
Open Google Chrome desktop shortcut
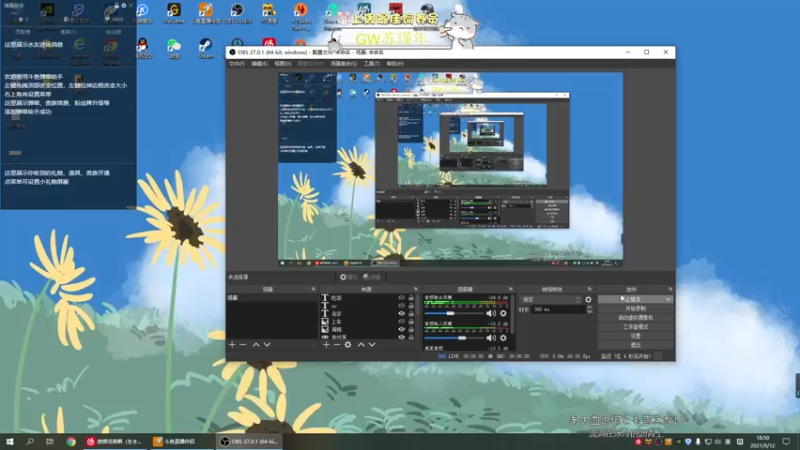111,51
